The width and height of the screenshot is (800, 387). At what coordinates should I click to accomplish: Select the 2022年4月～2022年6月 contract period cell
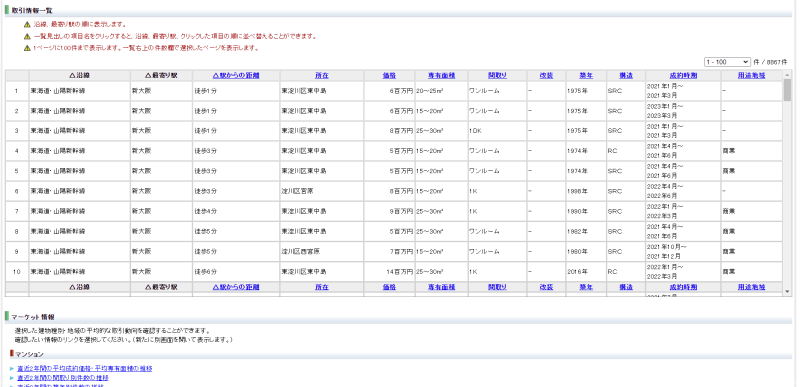point(683,191)
